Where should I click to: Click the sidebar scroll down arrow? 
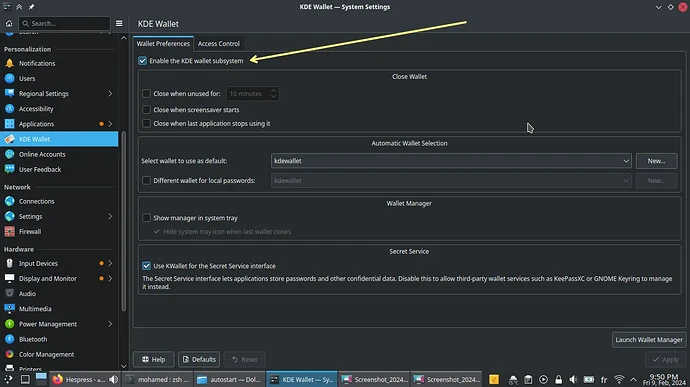pyautogui.click(x=124, y=366)
